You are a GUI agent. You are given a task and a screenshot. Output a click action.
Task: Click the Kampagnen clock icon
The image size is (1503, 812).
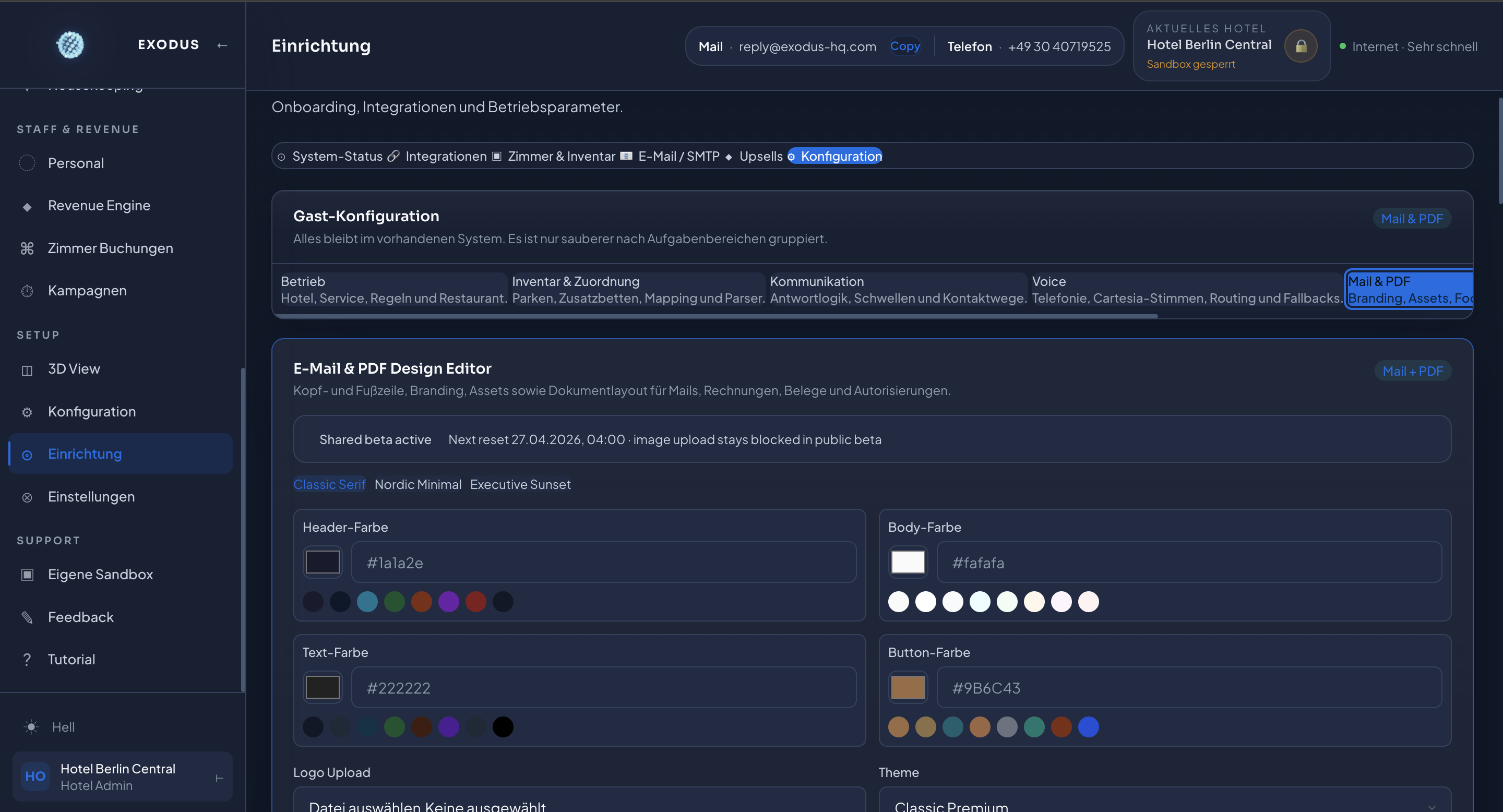pyautogui.click(x=27, y=291)
